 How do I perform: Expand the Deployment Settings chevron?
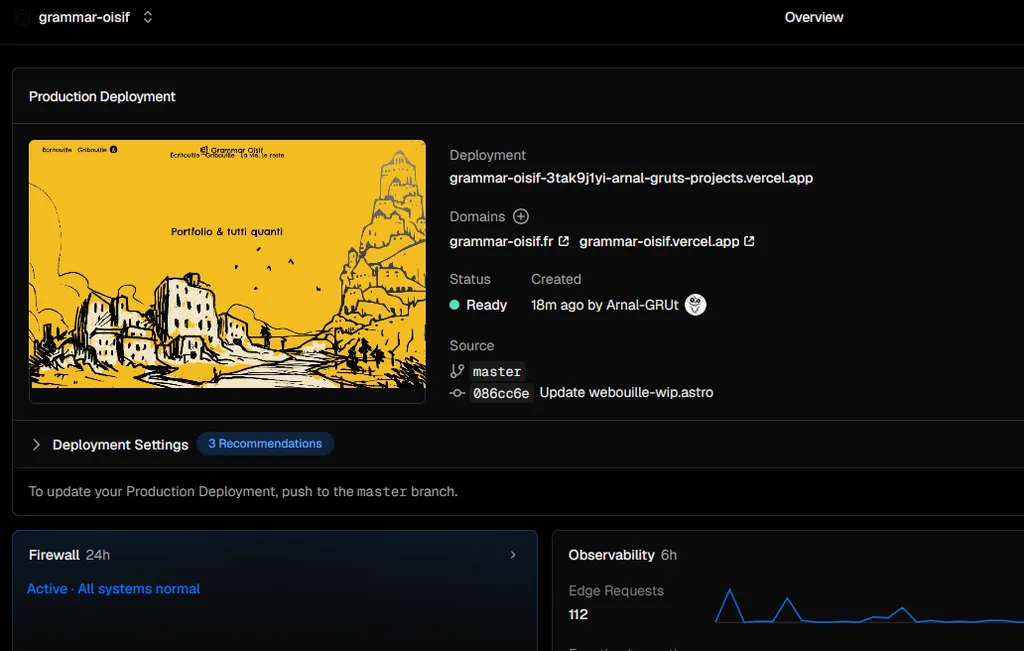pos(36,445)
